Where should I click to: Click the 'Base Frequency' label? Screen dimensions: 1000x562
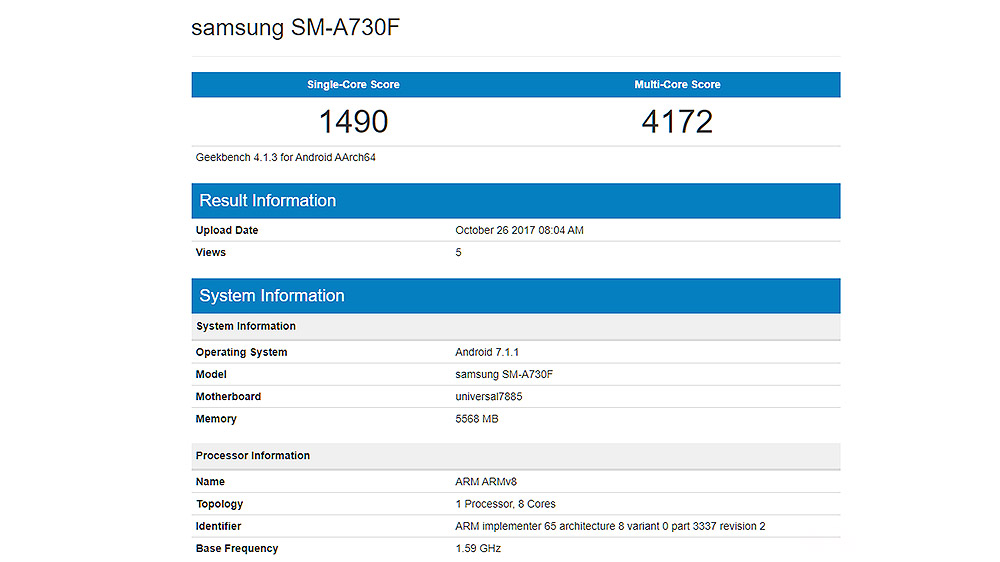point(237,549)
